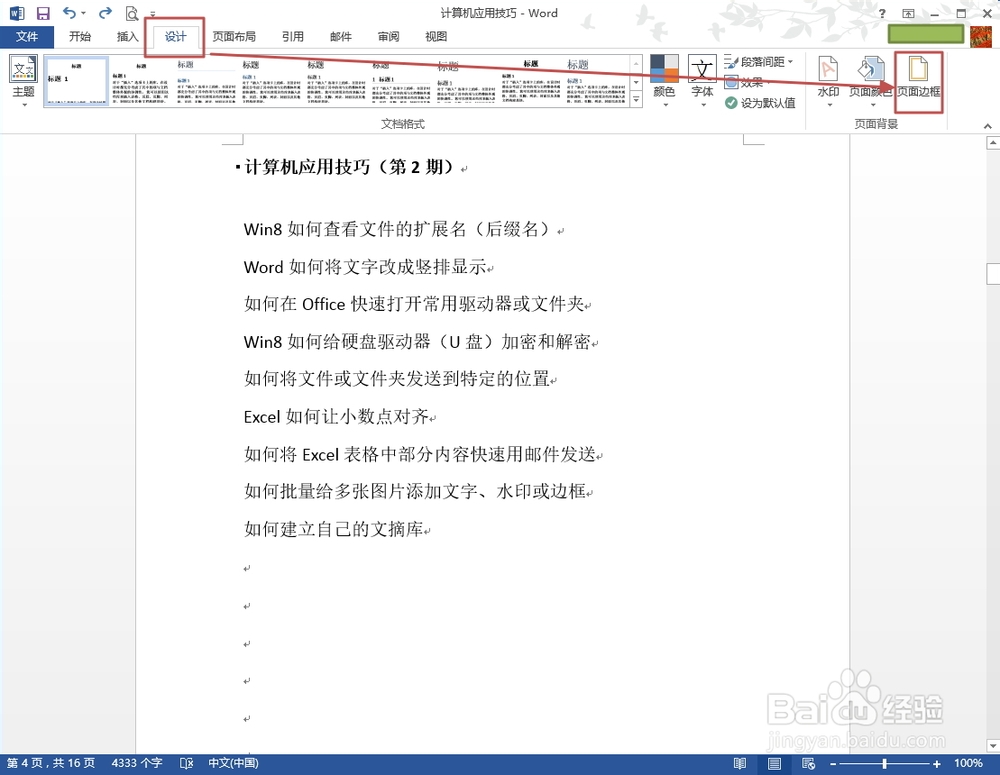Open the Undo history dropdown arrow
The image size is (1000, 775).
point(84,13)
